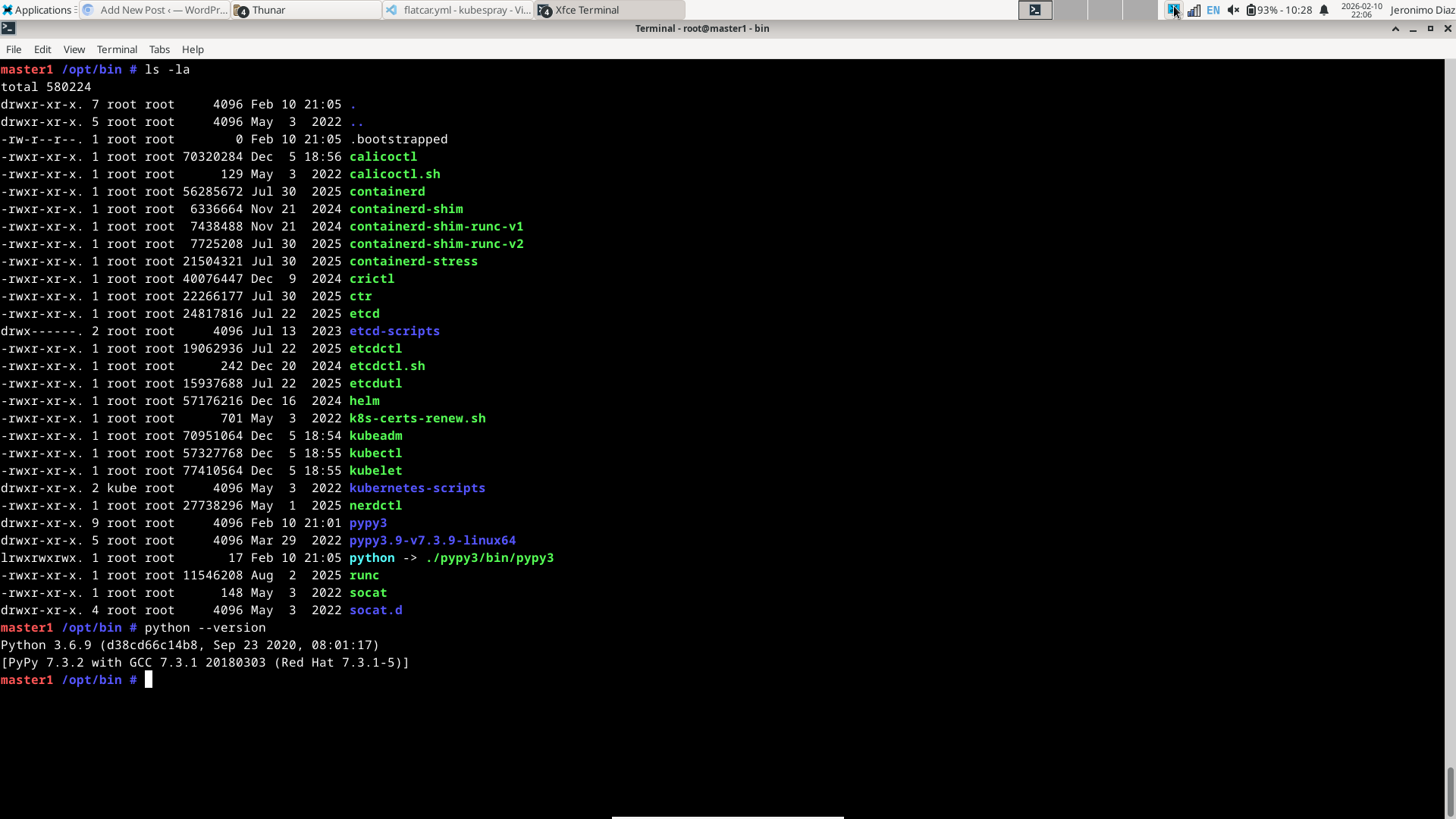Open the Applications menu

[x=38, y=10]
